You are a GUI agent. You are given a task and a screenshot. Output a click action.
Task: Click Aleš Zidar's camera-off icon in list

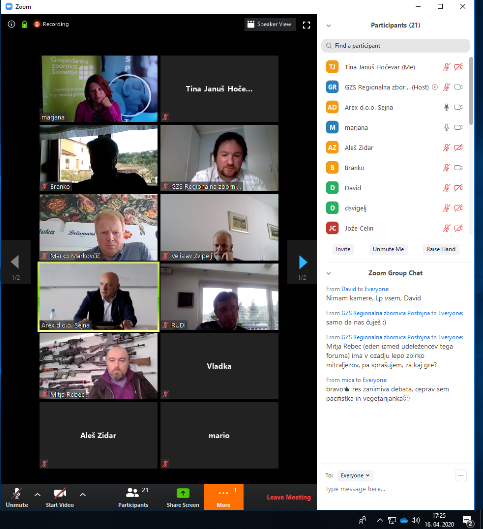coord(458,147)
